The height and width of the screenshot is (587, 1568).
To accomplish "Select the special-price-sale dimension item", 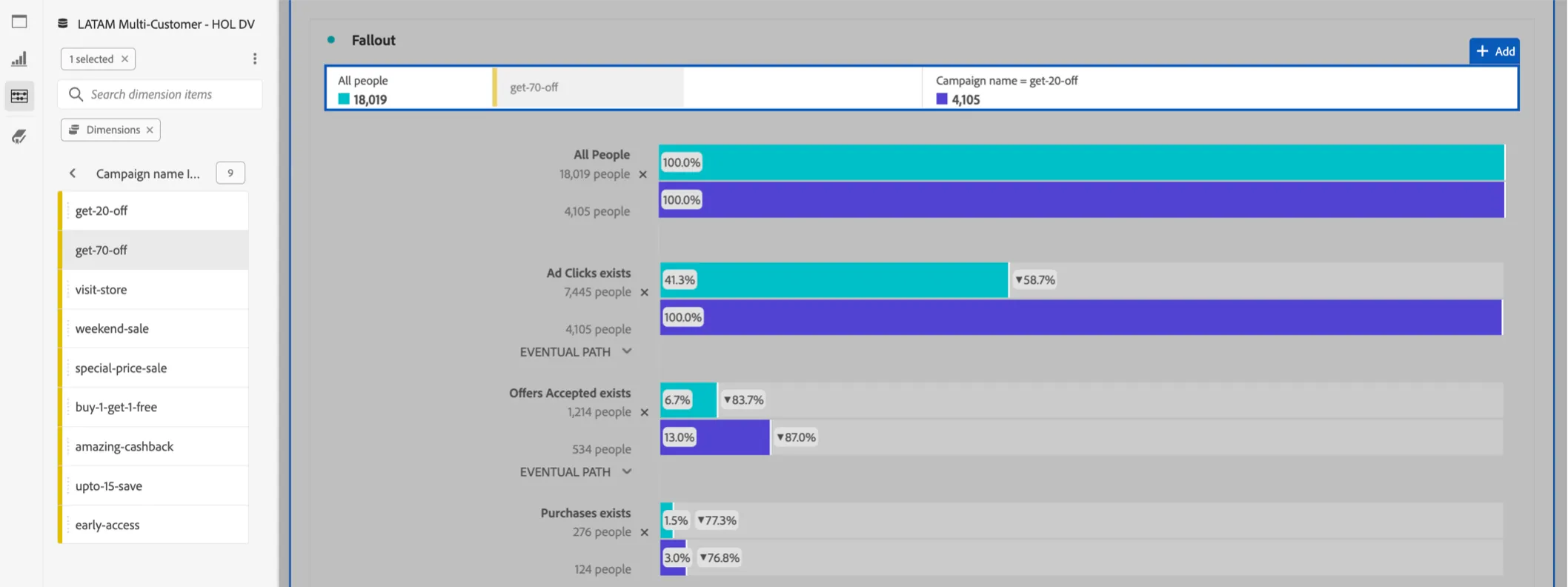I will (x=153, y=368).
